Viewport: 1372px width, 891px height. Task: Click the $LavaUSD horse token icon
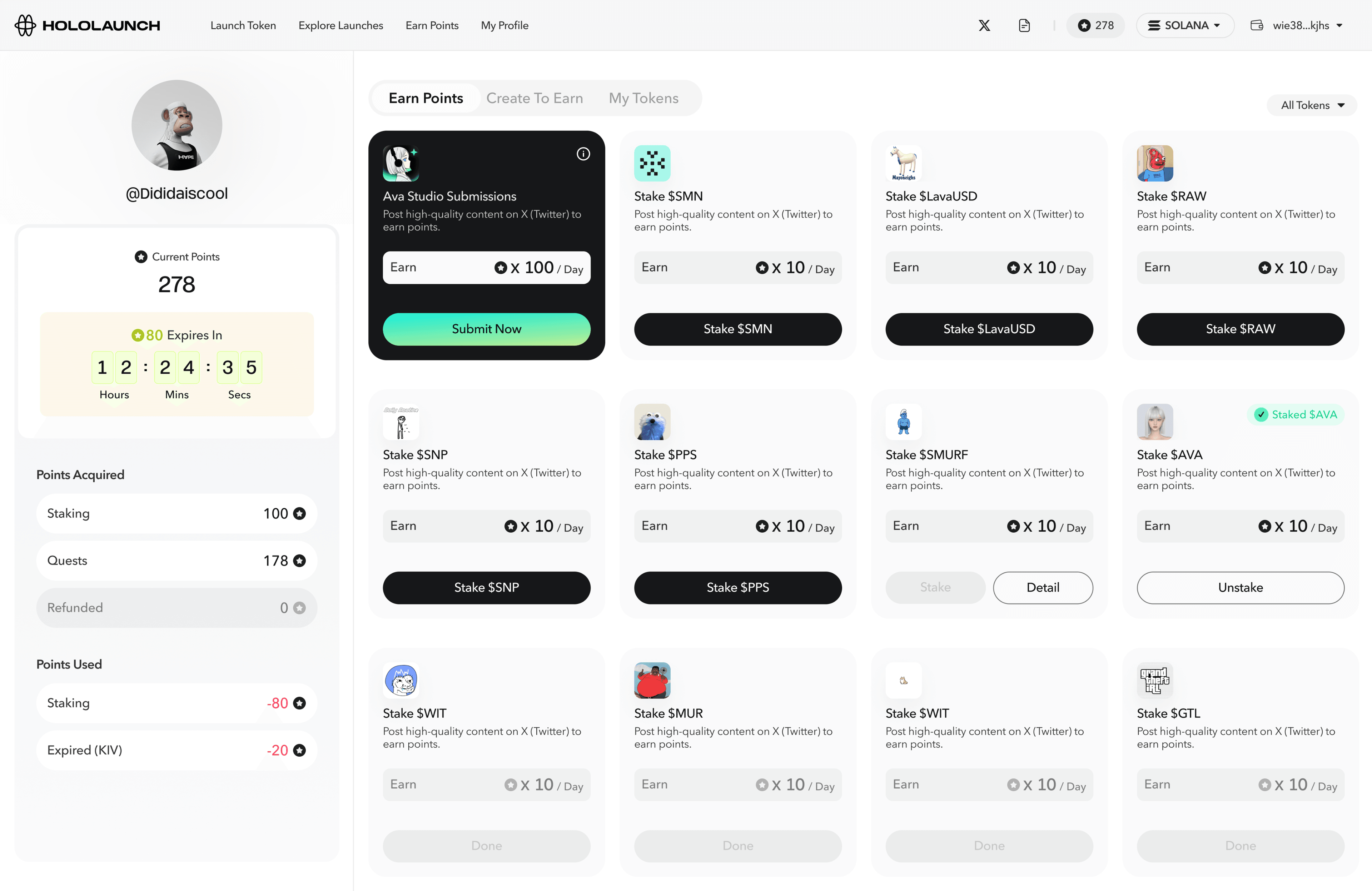coord(903,163)
